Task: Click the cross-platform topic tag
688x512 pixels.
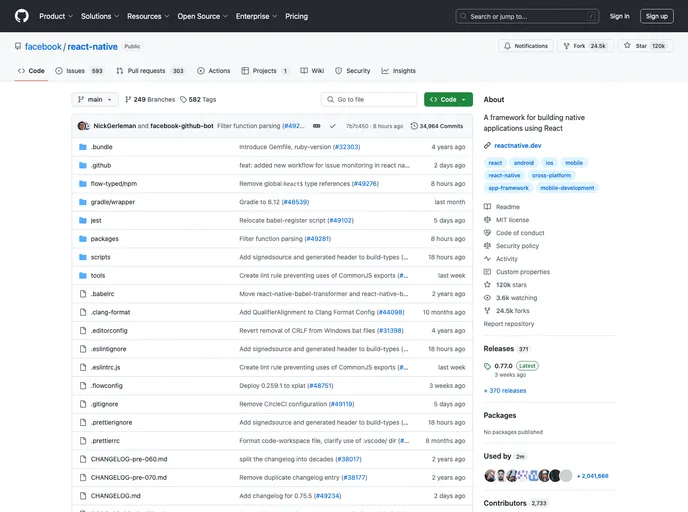Action: point(552,175)
